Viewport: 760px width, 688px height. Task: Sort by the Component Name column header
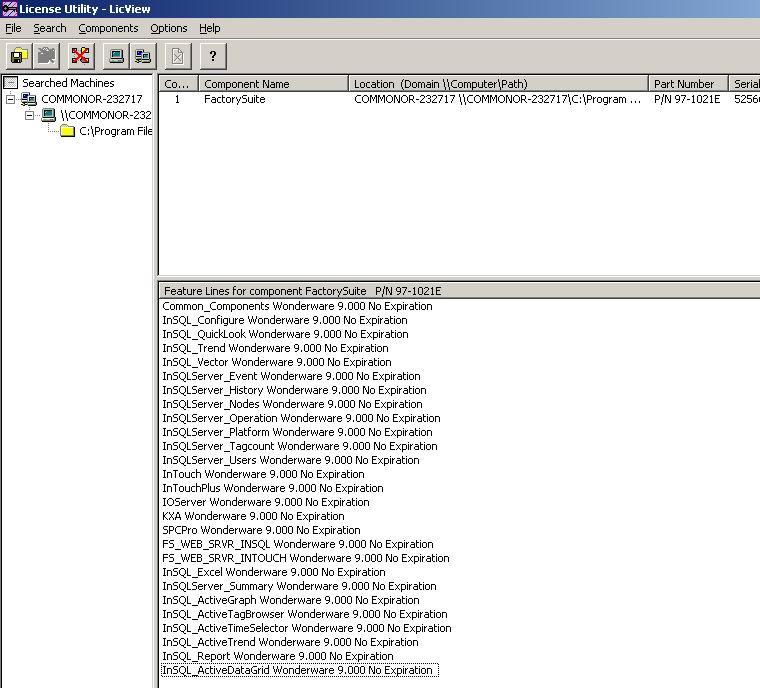click(x=274, y=84)
